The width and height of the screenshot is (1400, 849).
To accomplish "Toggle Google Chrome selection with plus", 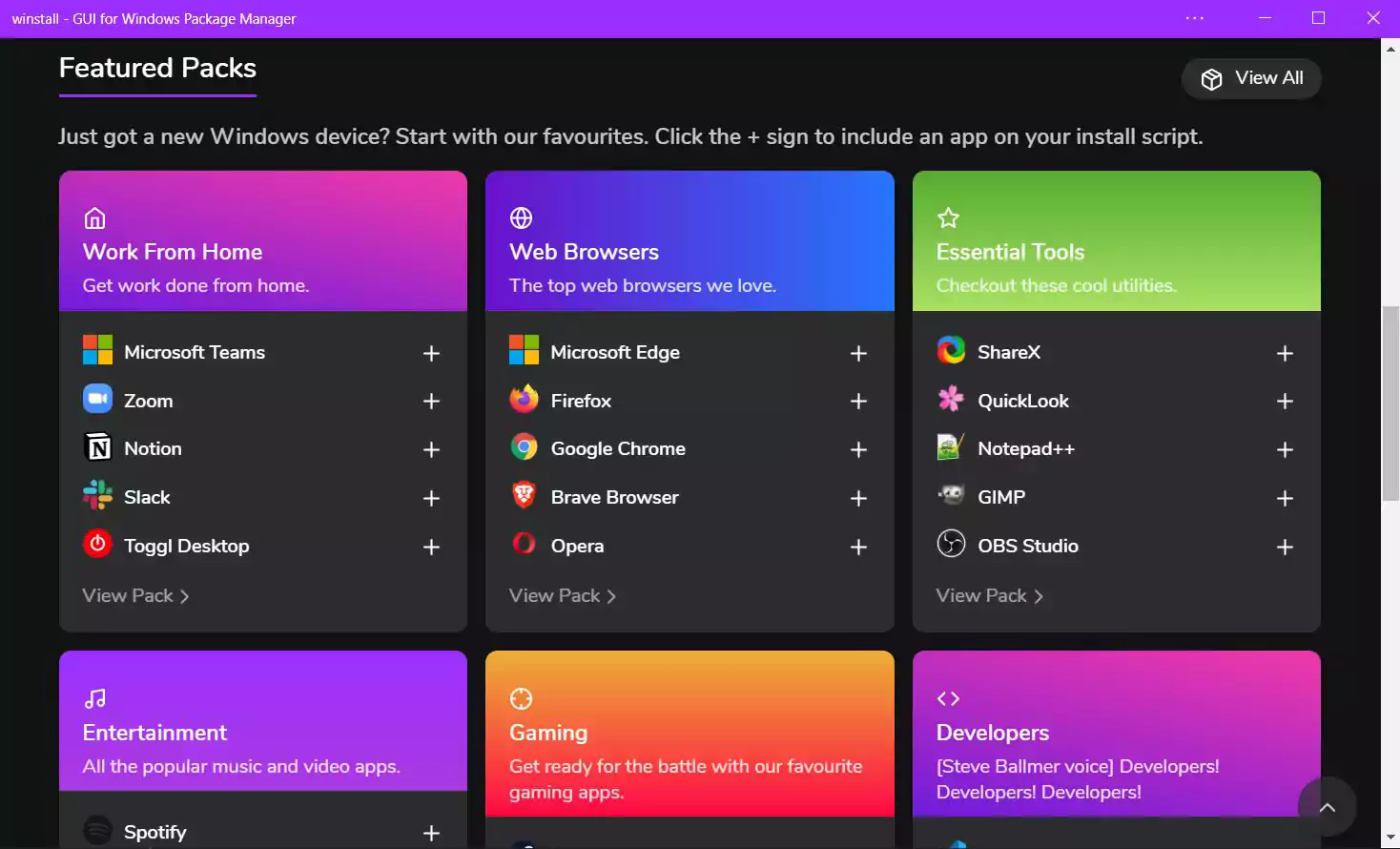I will 858,449.
